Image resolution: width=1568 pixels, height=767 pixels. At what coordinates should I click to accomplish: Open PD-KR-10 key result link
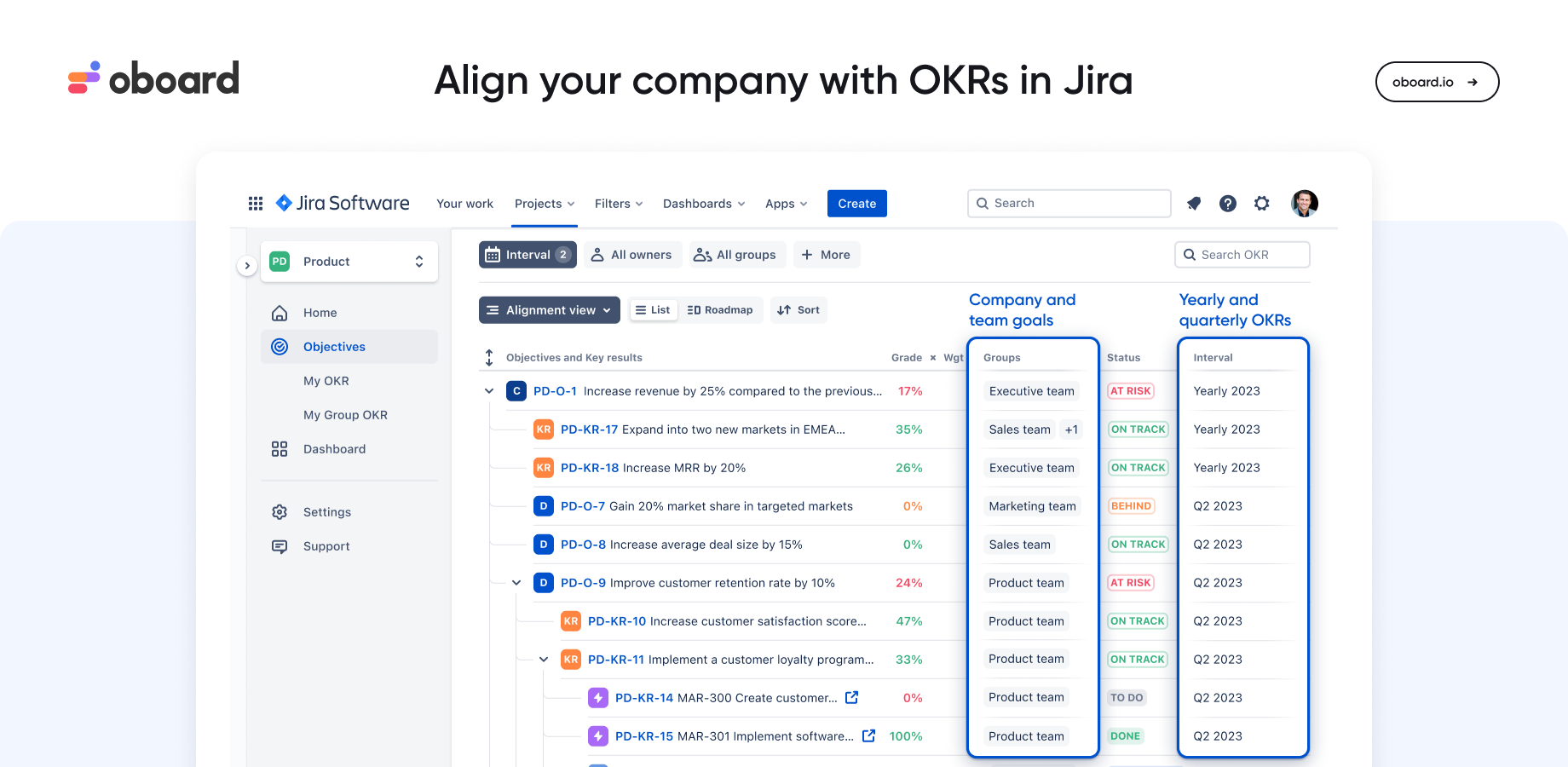click(617, 621)
